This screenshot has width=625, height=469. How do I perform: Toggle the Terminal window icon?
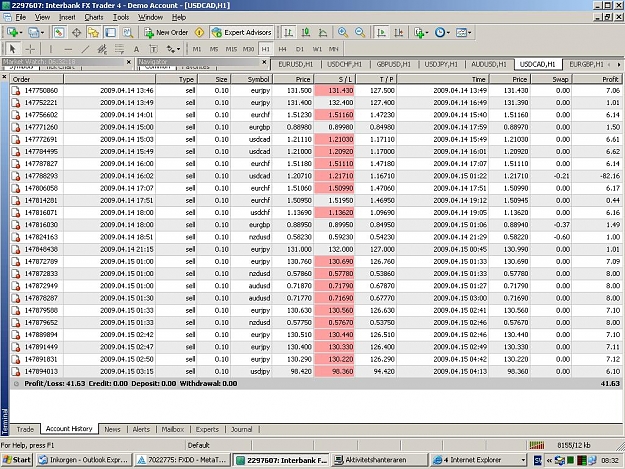click(x=110, y=33)
